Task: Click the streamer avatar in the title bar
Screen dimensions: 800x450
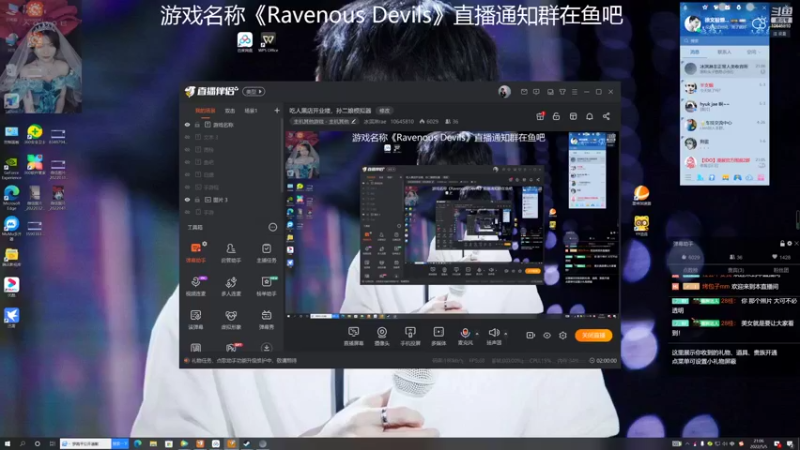Action: (504, 92)
